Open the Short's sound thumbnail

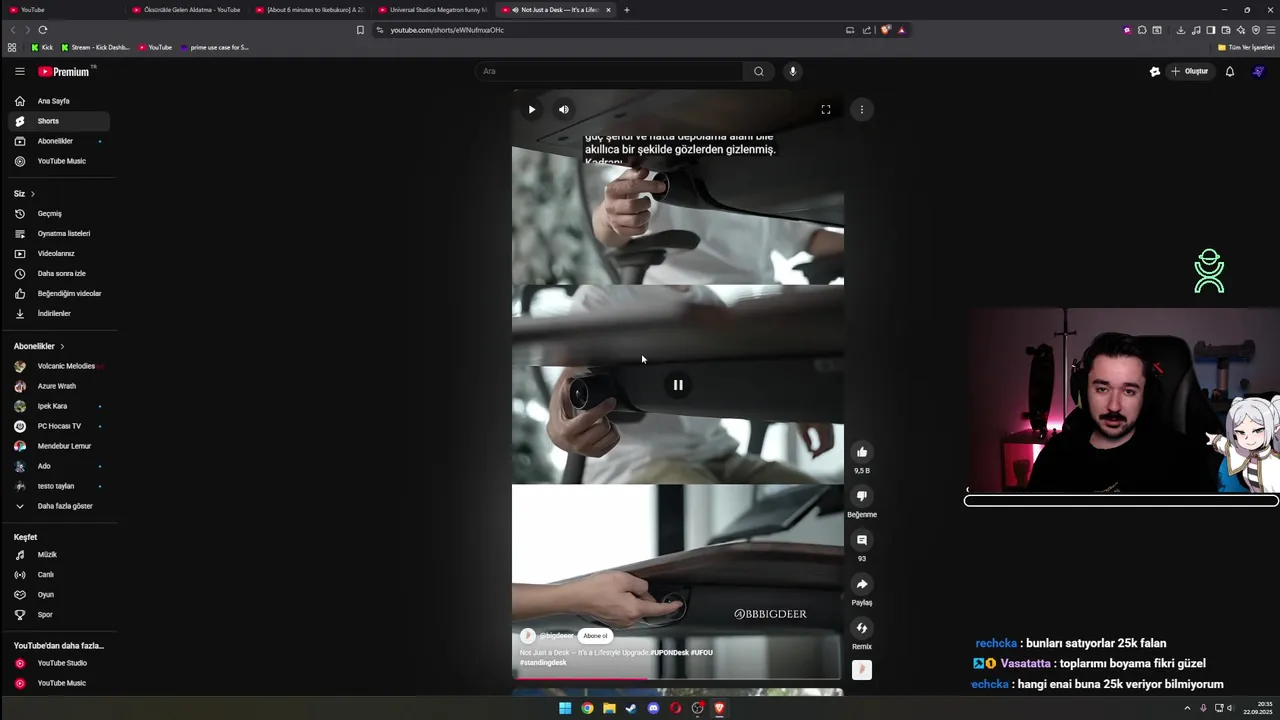tap(862, 670)
